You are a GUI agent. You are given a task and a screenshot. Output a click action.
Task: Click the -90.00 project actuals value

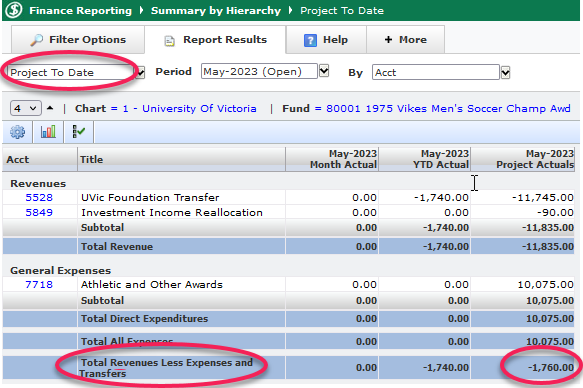click(555, 213)
